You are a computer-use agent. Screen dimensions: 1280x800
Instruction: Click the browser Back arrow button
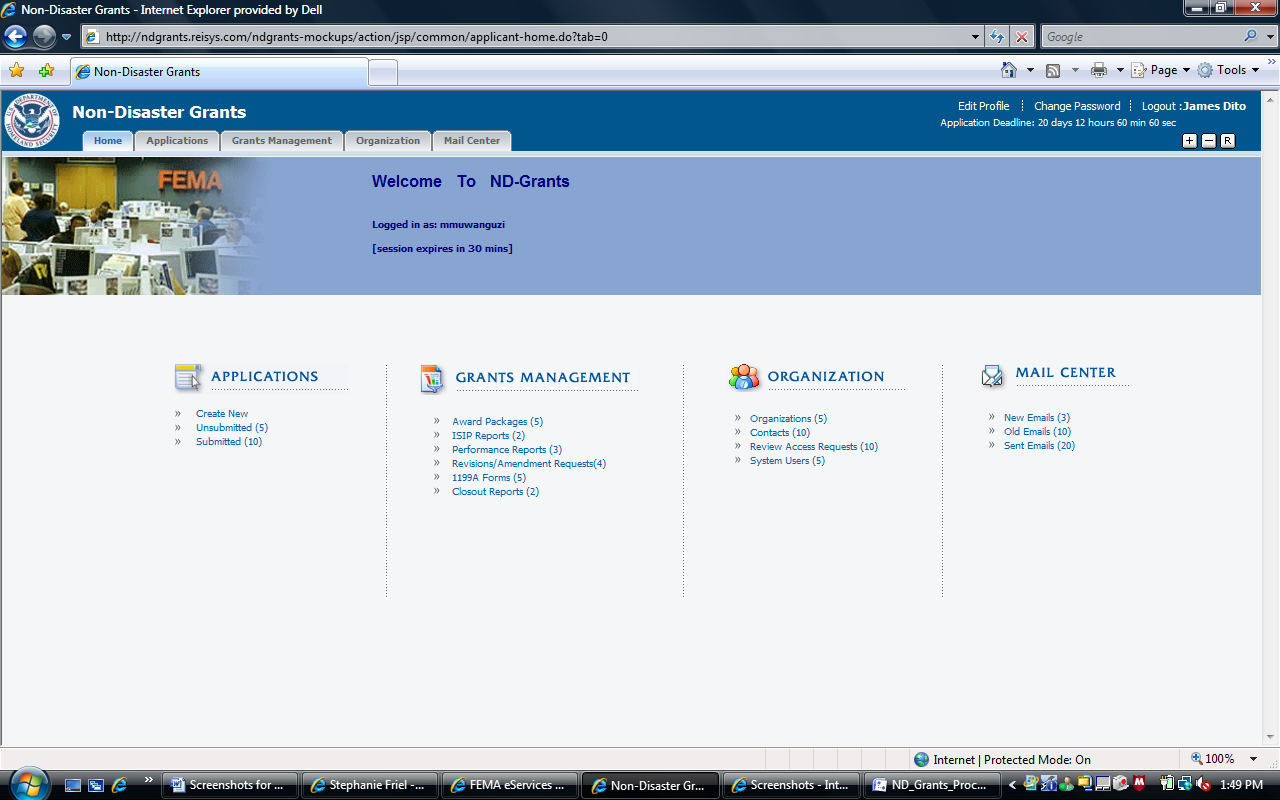[x=16, y=37]
